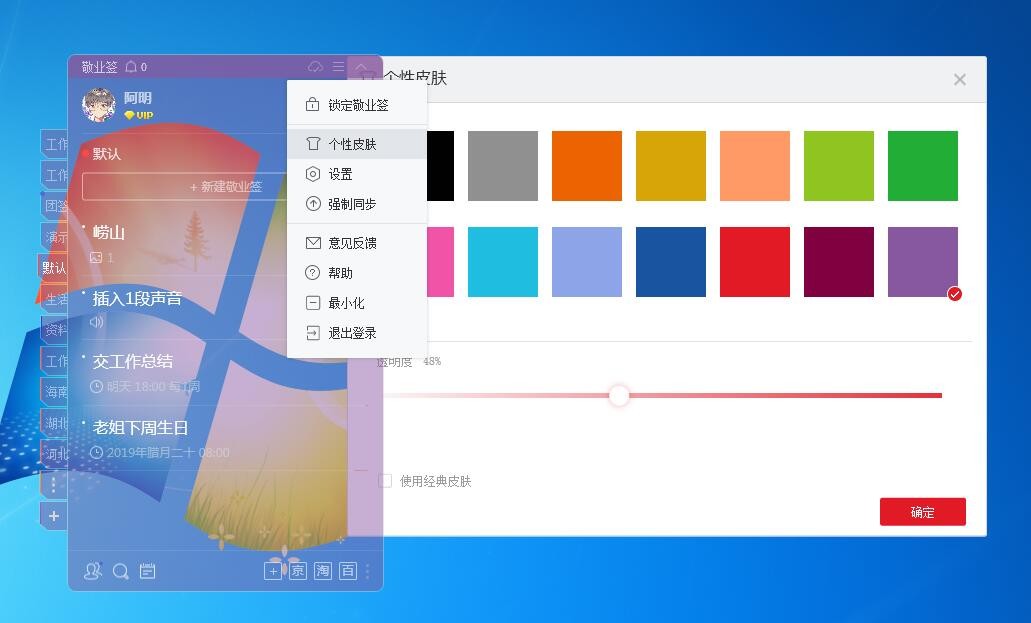Open the search magnifier icon
This screenshot has height=623, width=1031.
click(x=120, y=571)
